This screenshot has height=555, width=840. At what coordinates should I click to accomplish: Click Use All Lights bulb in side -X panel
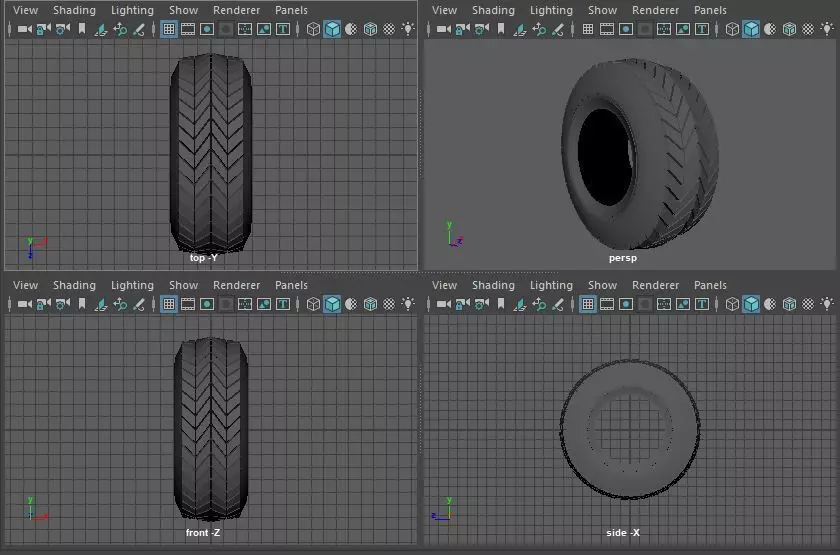coord(827,304)
